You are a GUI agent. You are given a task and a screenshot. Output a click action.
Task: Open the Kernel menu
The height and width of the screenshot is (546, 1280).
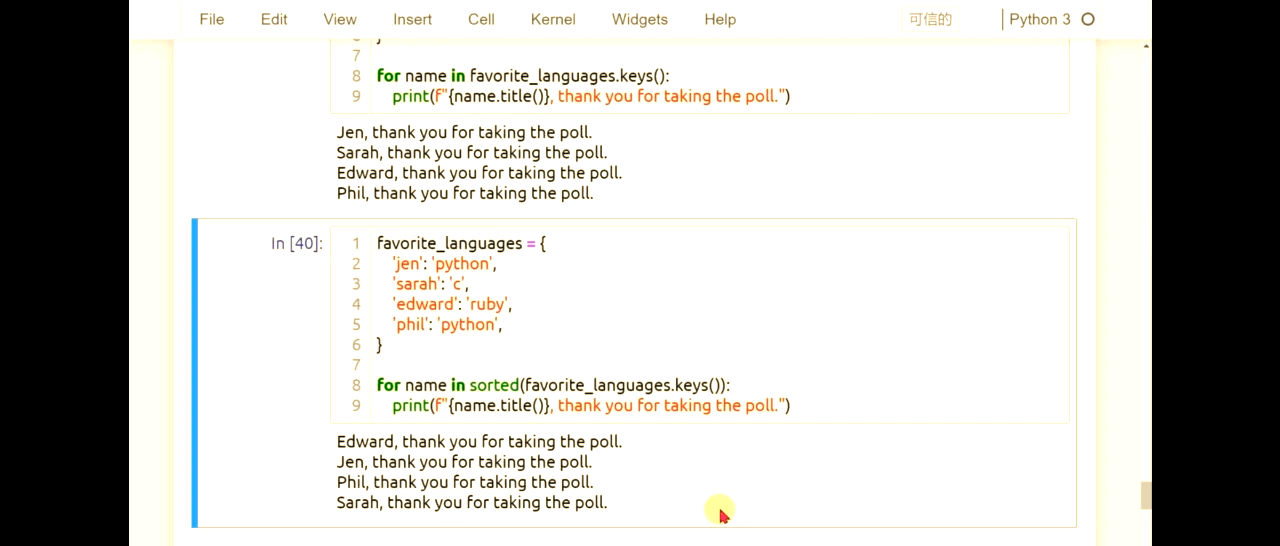point(553,19)
